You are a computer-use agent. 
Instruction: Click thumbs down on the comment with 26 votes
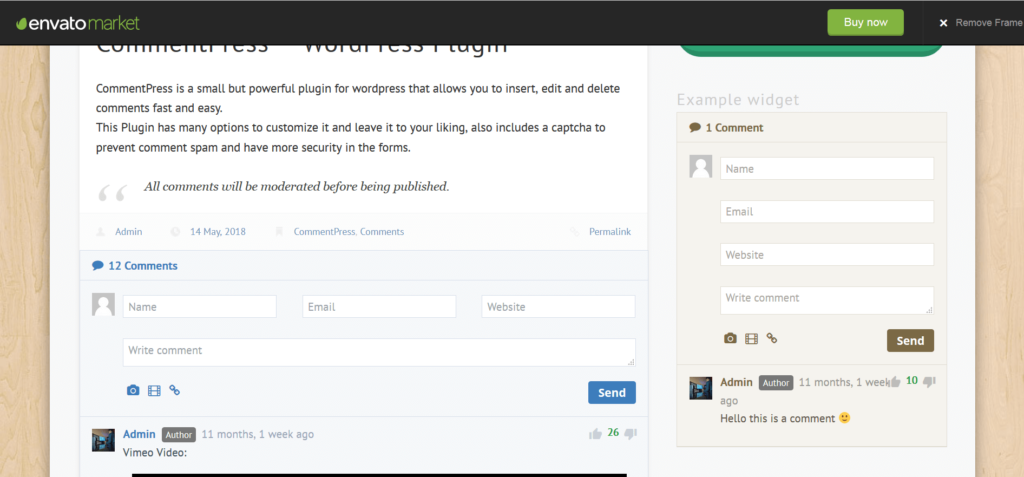click(x=630, y=434)
